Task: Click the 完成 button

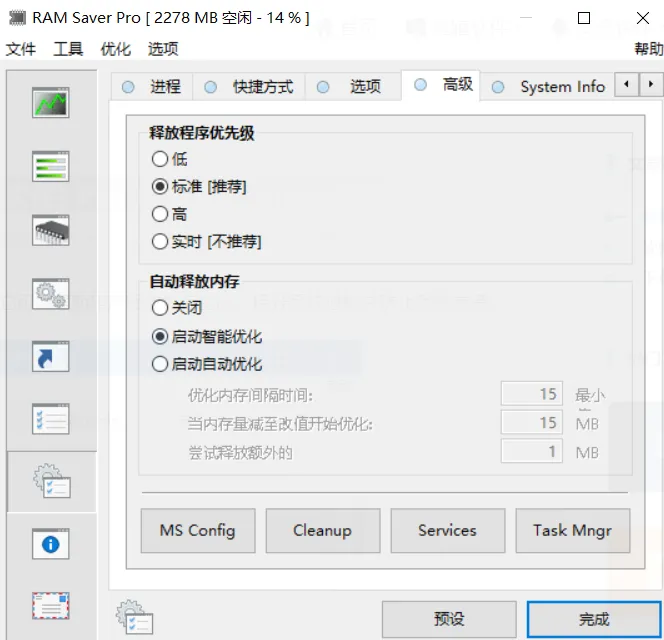Action: [x=594, y=619]
